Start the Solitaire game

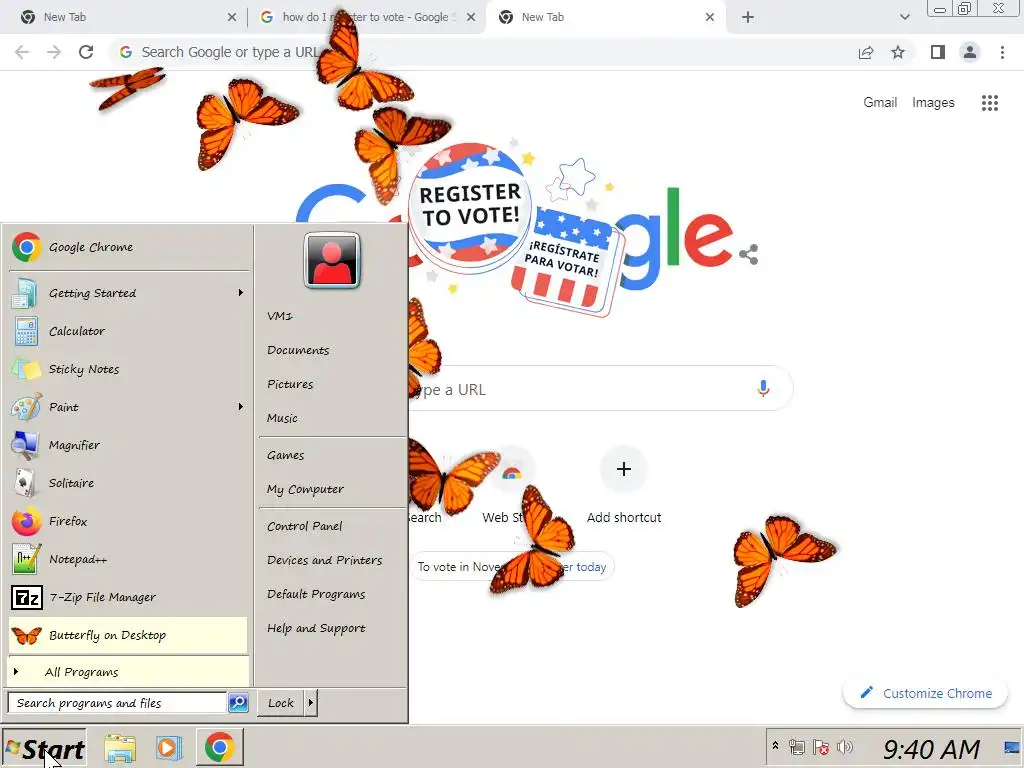(128, 483)
